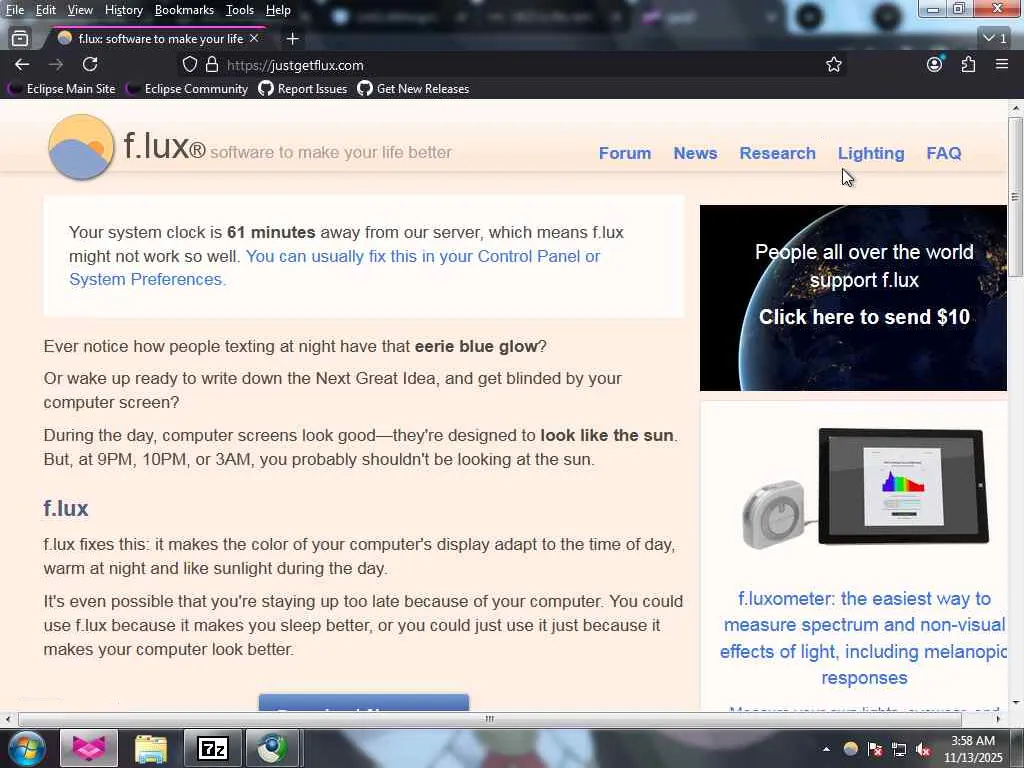This screenshot has height=768, width=1024.
Task: Open the Report Issues bookmark
Action: (x=303, y=89)
